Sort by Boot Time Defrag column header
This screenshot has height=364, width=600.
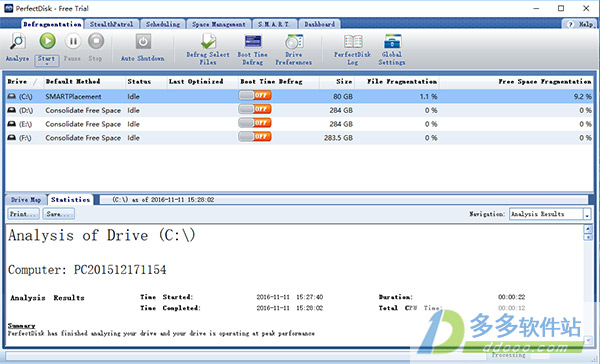(x=279, y=82)
